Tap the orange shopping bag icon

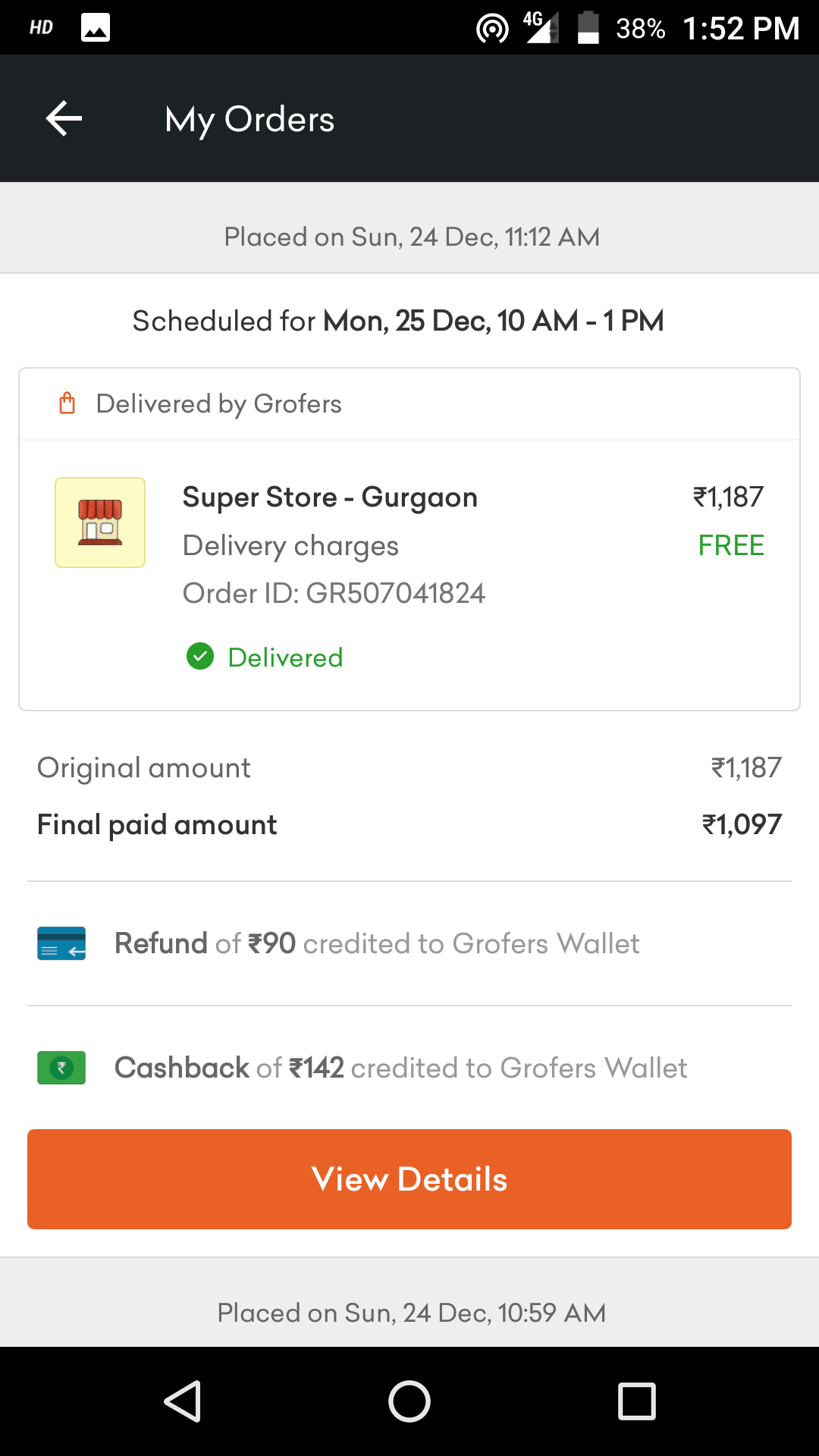click(x=67, y=403)
